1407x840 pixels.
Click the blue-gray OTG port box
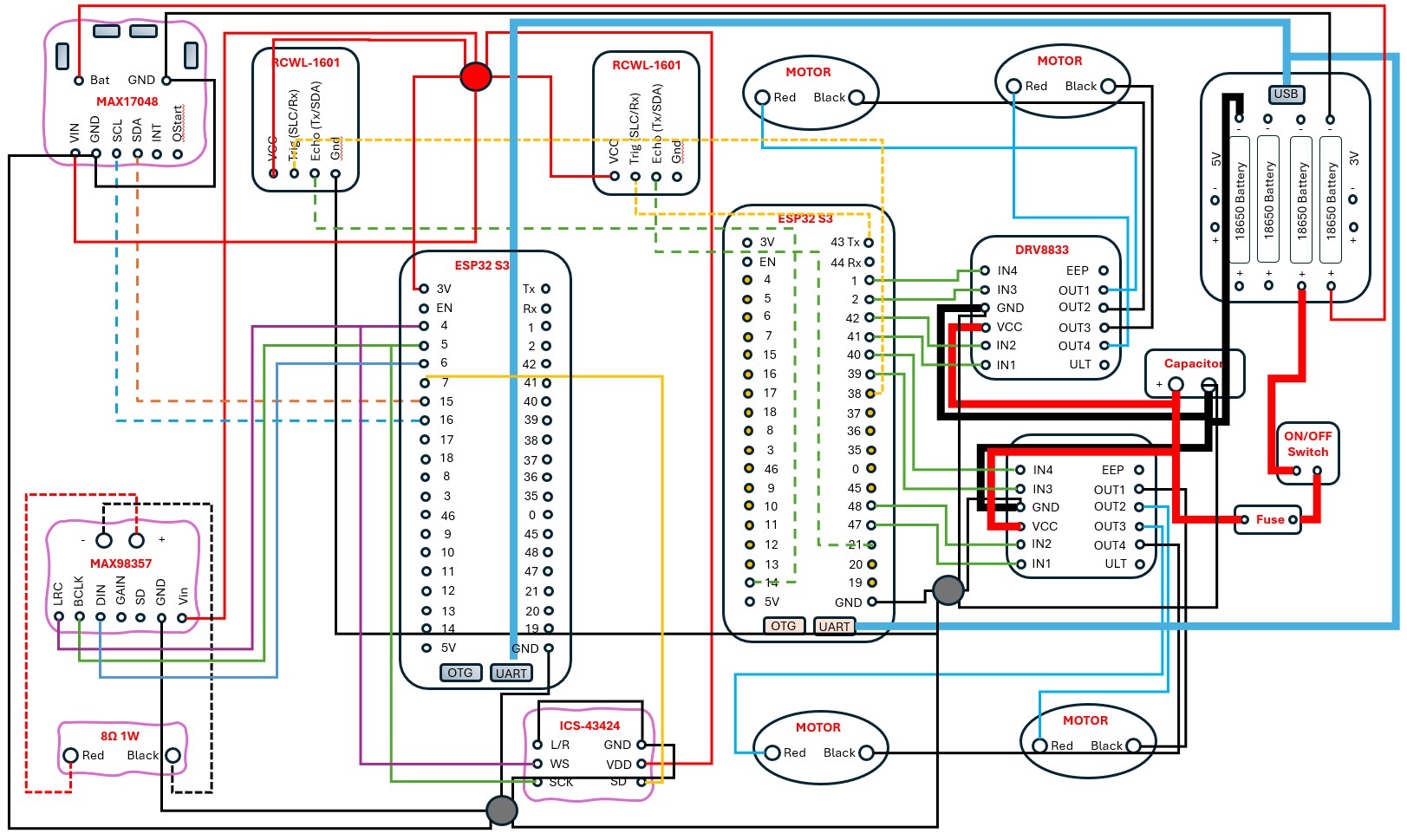click(460, 673)
